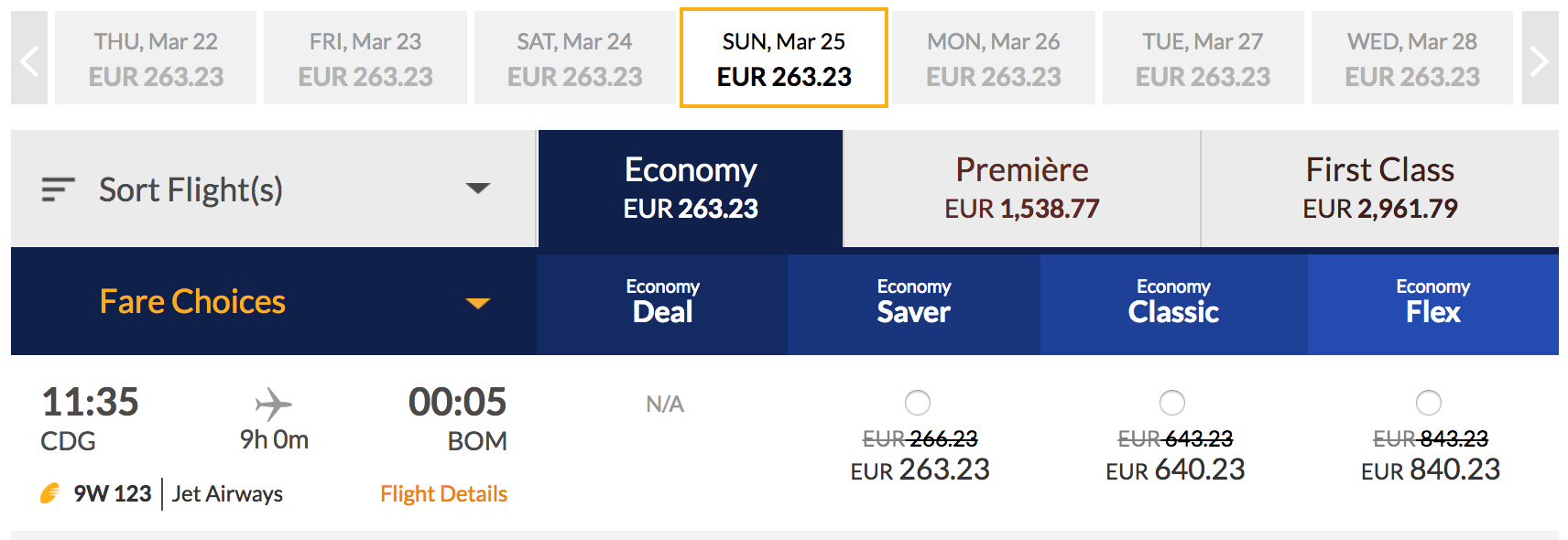
Task: Select Economy Classic fare EUR 640.23
Action: (x=1172, y=403)
